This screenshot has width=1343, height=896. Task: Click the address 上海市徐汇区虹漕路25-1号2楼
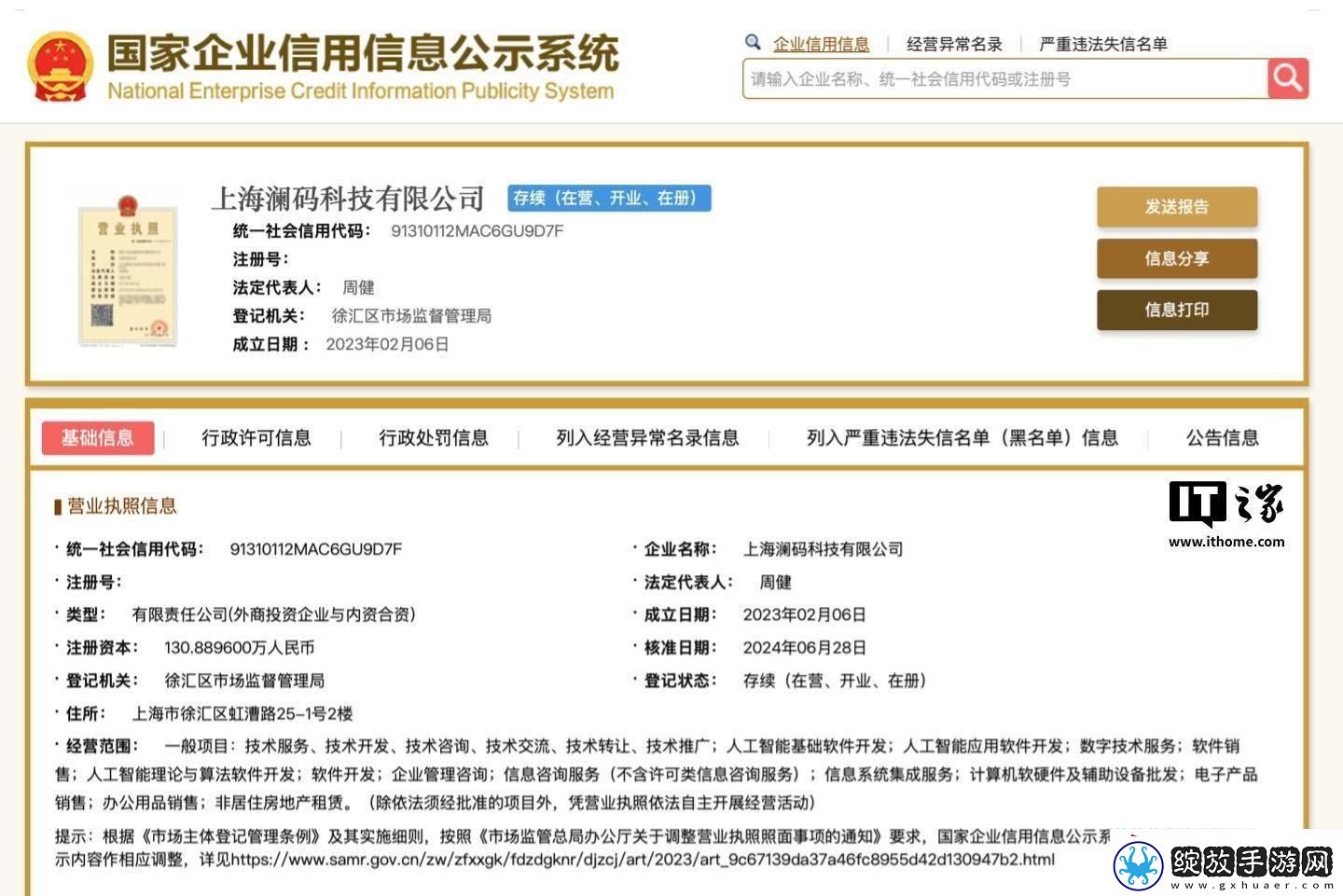tap(242, 713)
